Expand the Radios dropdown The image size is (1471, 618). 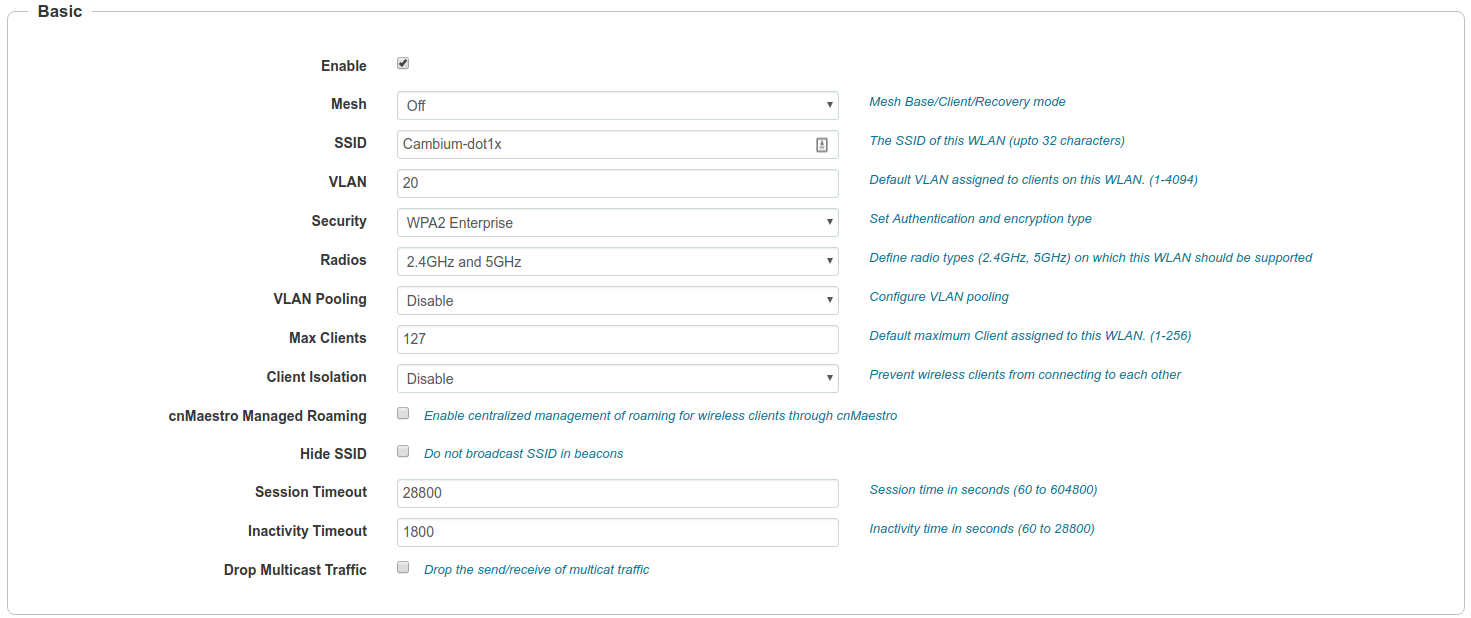[x=617, y=261]
